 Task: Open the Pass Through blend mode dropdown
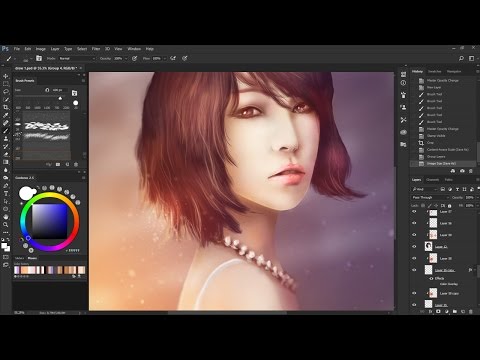430,198
